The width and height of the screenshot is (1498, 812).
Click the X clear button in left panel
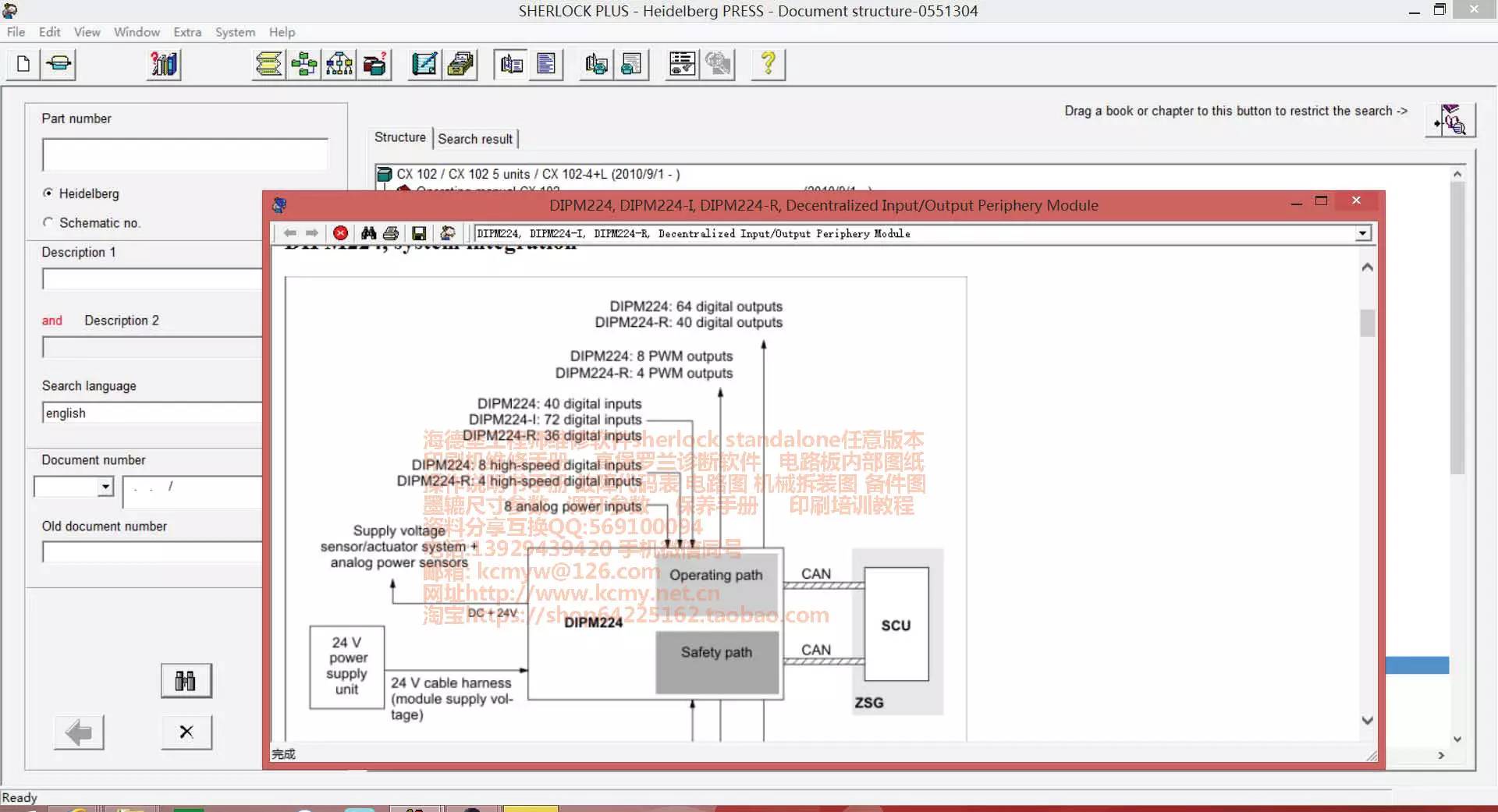186,732
